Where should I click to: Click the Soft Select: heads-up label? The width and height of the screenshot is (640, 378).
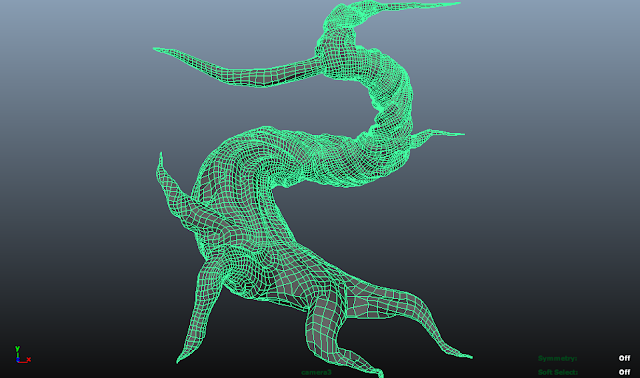(x=558, y=372)
